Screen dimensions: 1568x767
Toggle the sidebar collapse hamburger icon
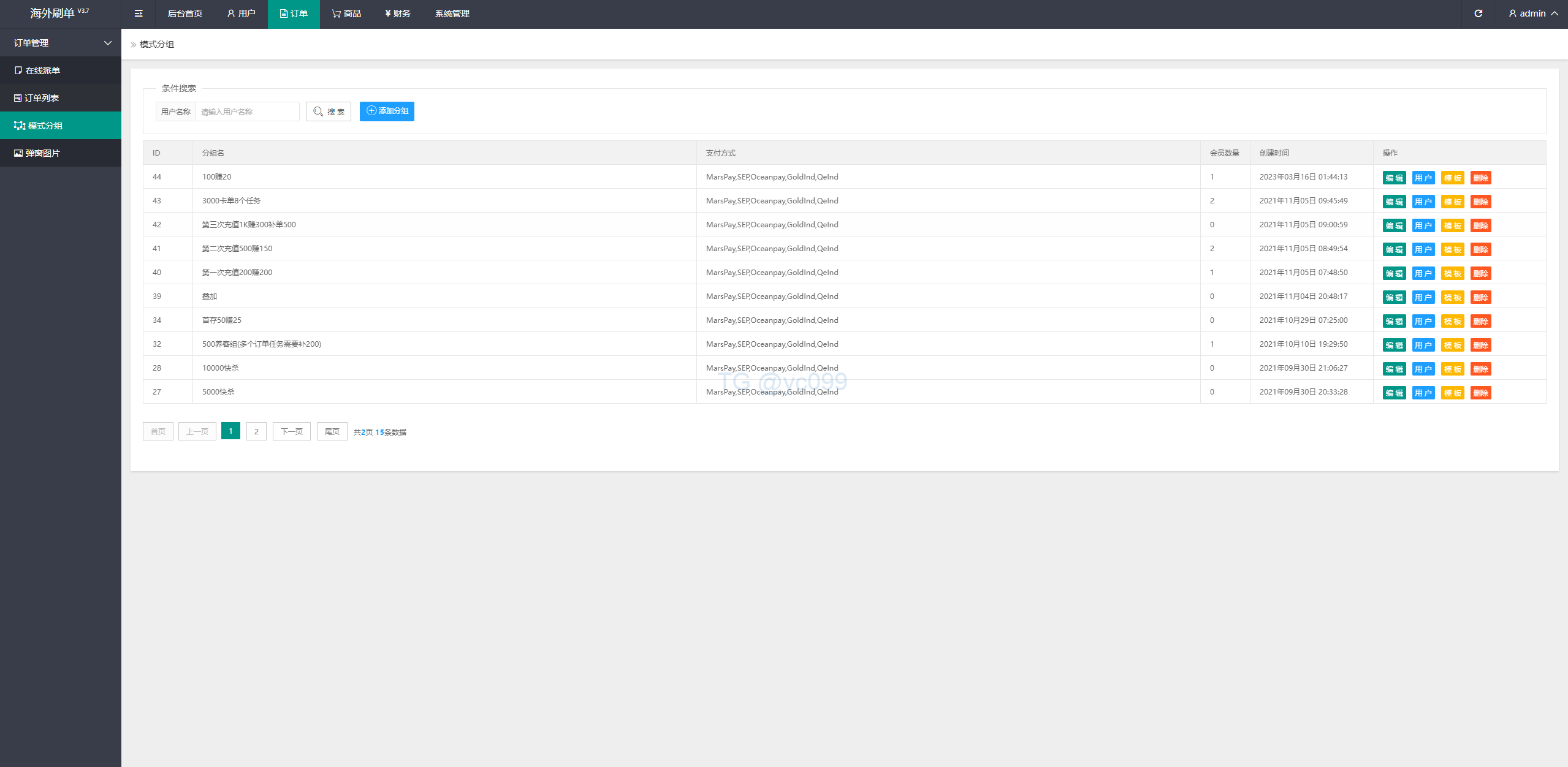click(139, 13)
